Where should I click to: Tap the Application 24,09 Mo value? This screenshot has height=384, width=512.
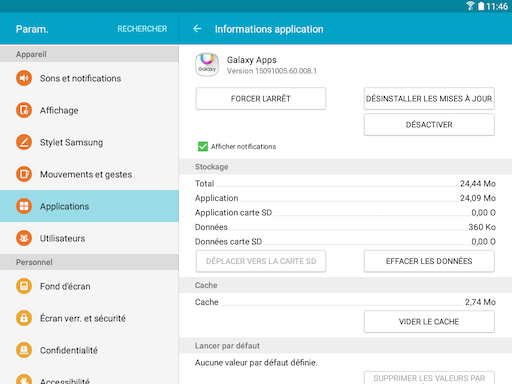coord(478,198)
